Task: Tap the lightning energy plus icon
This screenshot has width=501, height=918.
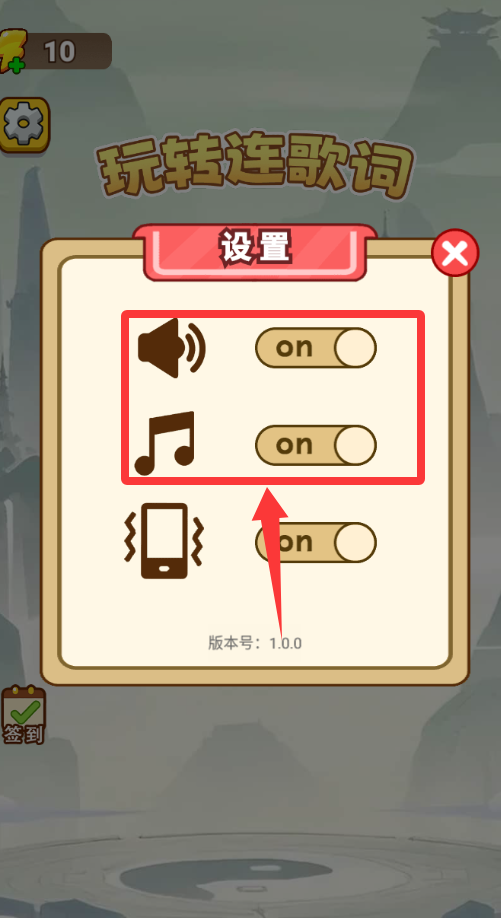Action: pos(12,52)
